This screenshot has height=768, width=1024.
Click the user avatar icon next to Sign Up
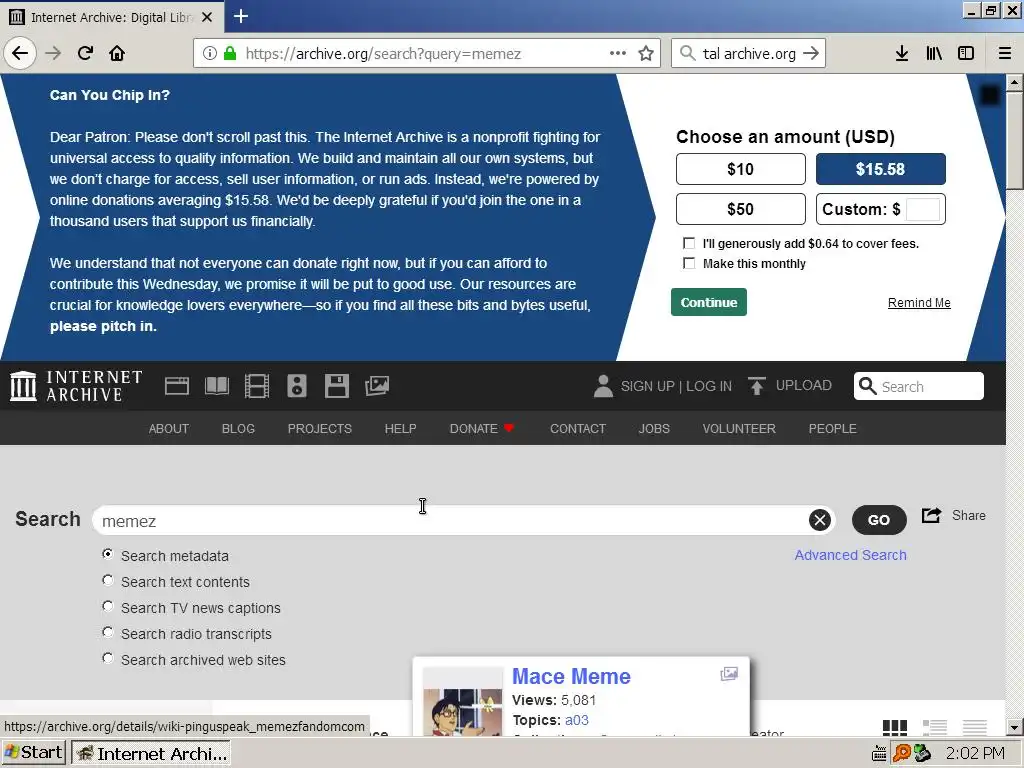coord(603,386)
